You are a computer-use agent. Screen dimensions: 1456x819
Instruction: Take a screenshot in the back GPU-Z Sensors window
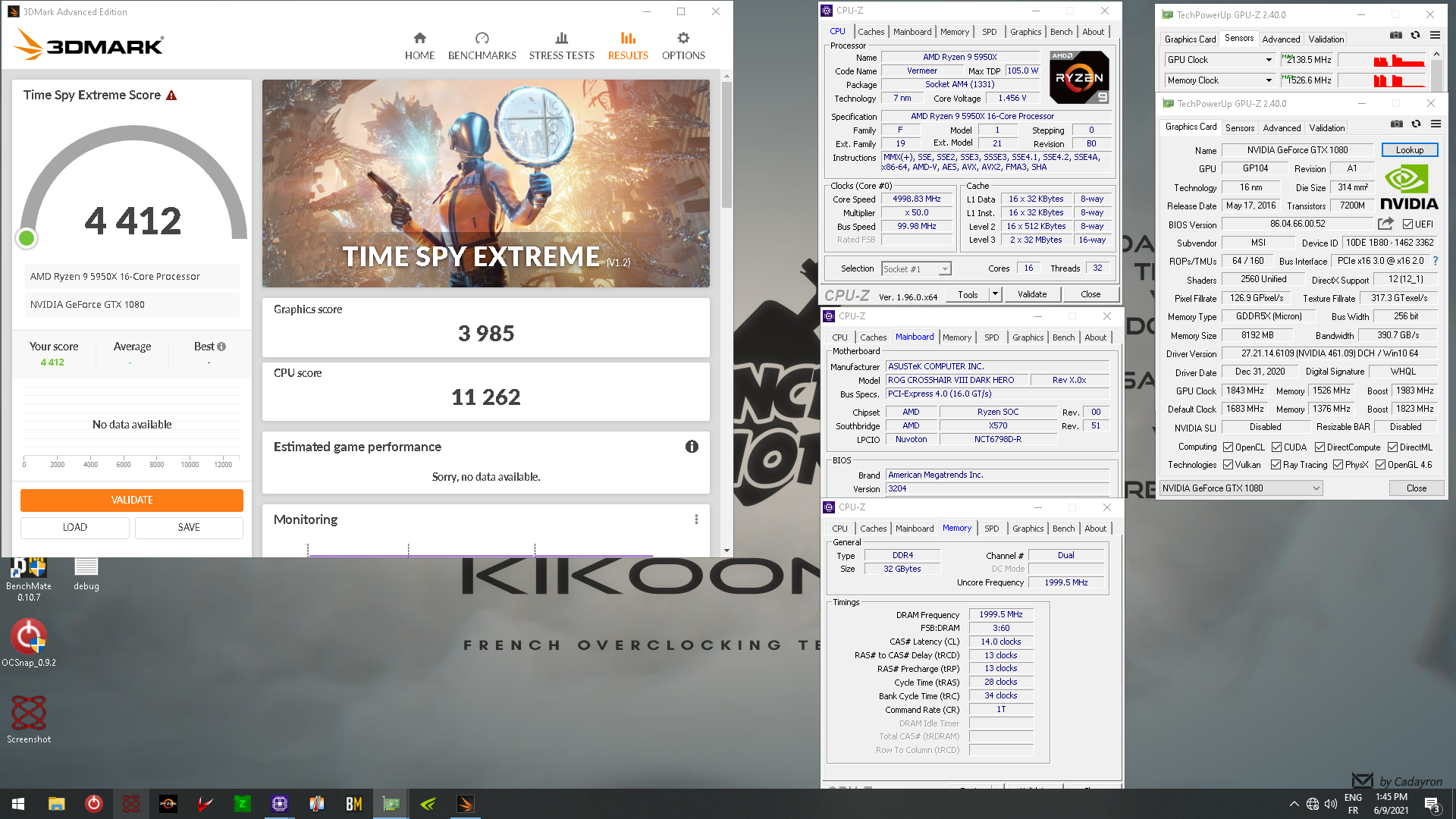pyautogui.click(x=1395, y=35)
